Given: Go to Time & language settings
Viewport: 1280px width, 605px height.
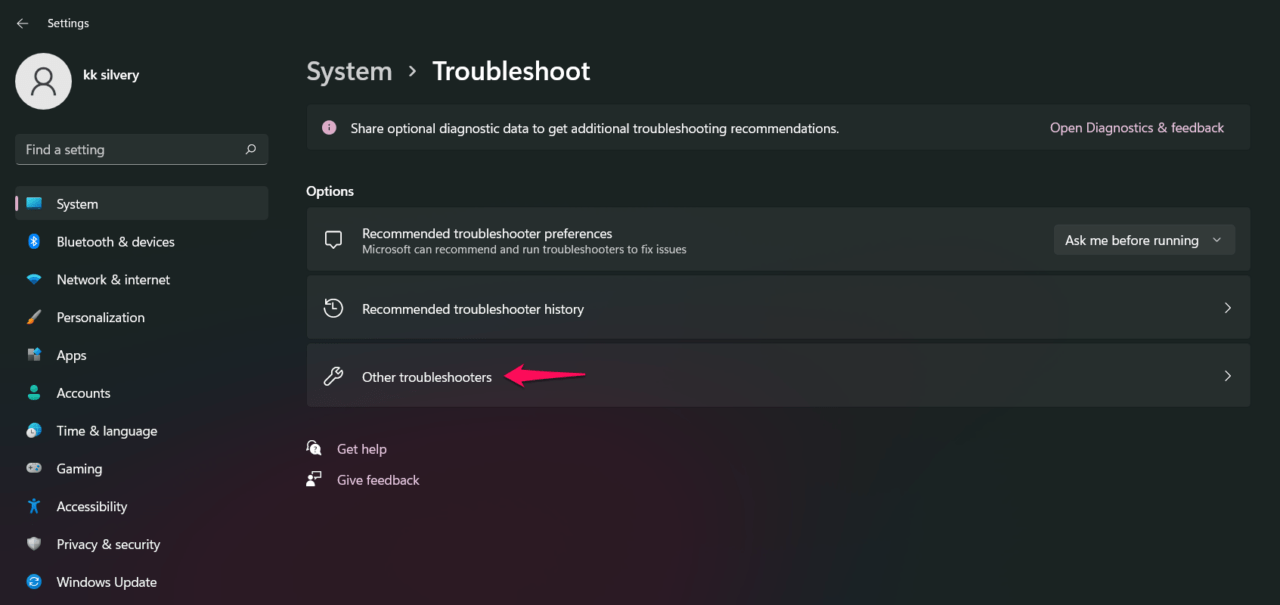Looking at the screenshot, I should [x=106, y=431].
